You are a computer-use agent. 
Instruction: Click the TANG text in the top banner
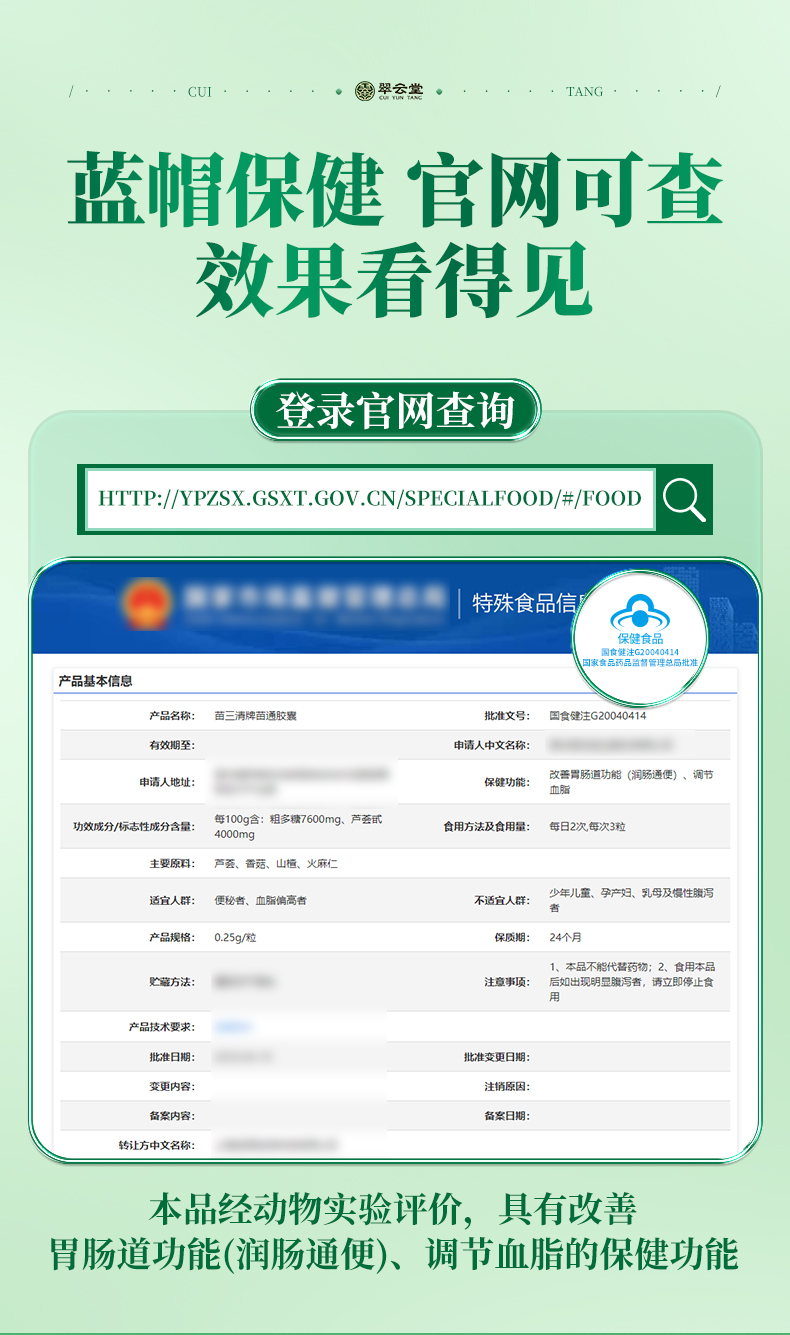[585, 92]
